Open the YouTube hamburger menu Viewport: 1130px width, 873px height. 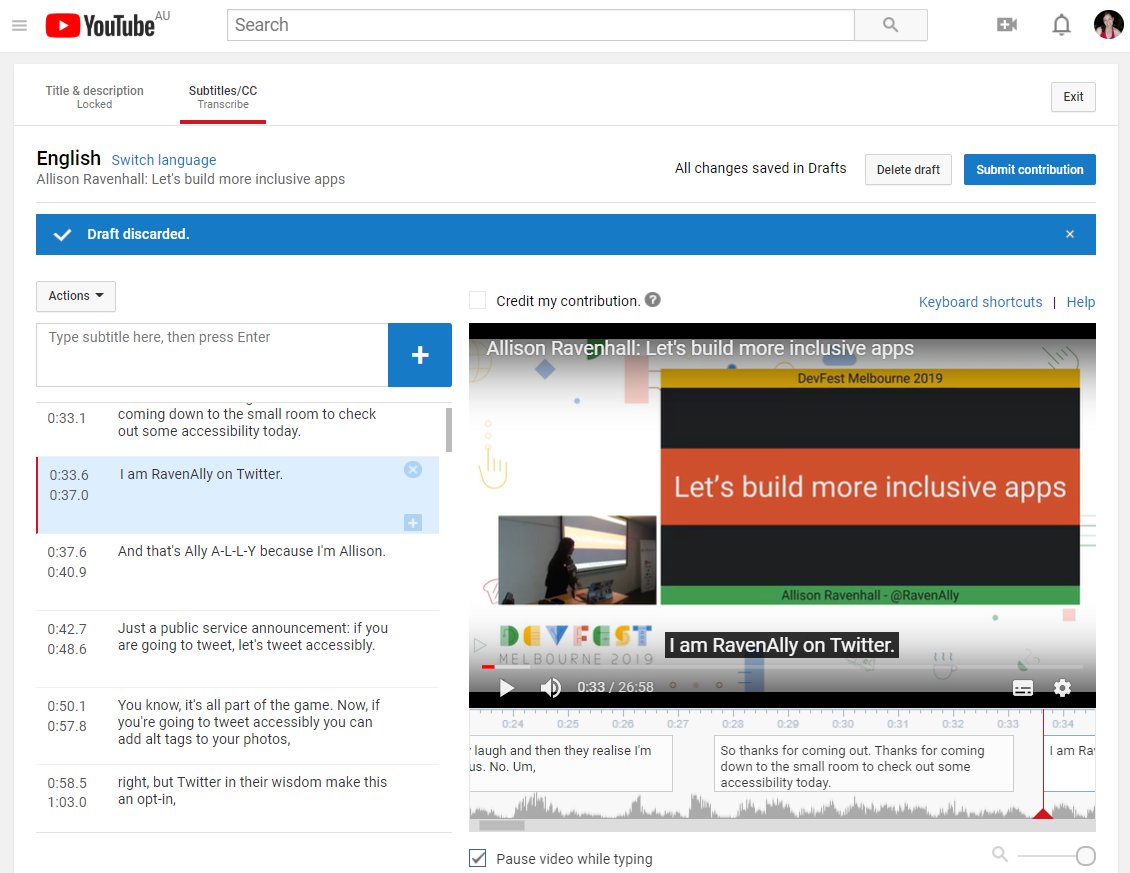pyautogui.click(x=19, y=25)
